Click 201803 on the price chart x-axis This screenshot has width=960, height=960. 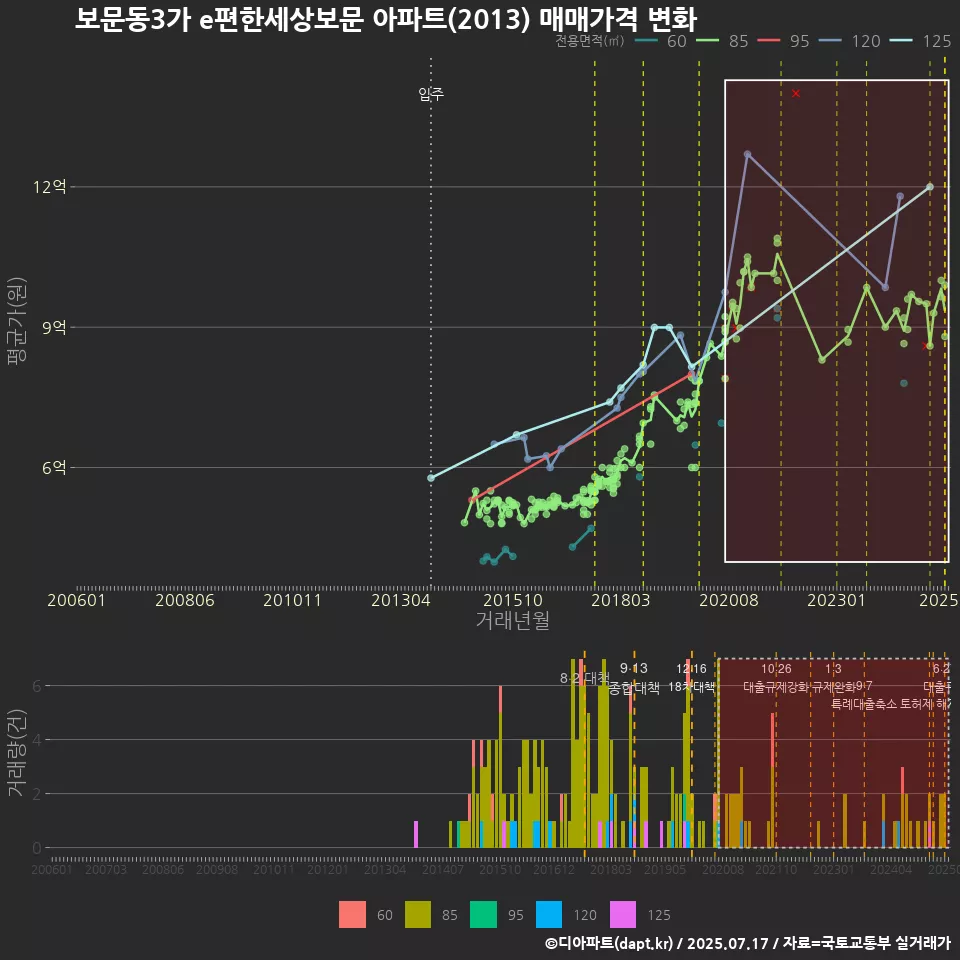(620, 600)
